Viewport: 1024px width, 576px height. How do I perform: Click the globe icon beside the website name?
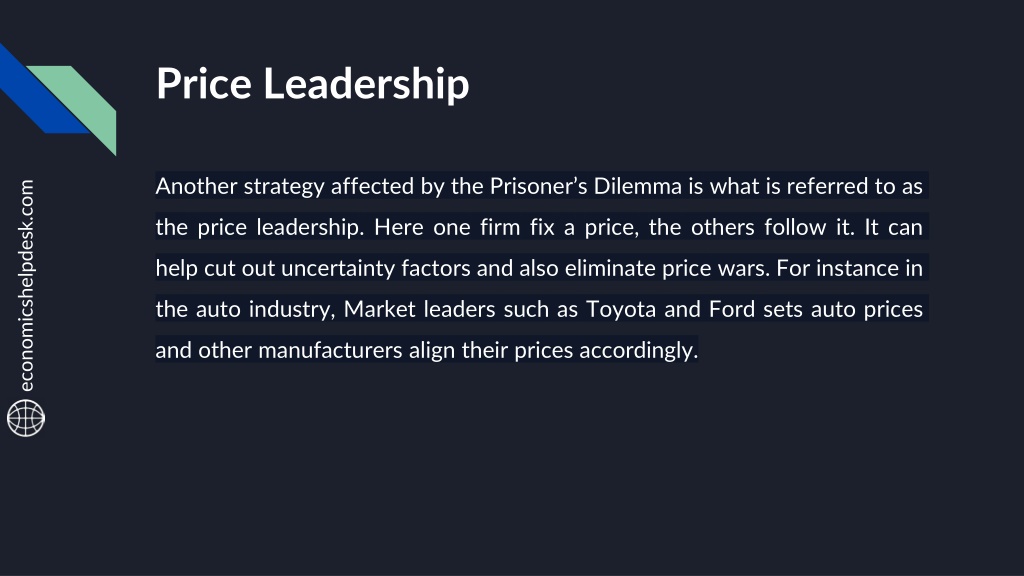pyautogui.click(x=26, y=418)
